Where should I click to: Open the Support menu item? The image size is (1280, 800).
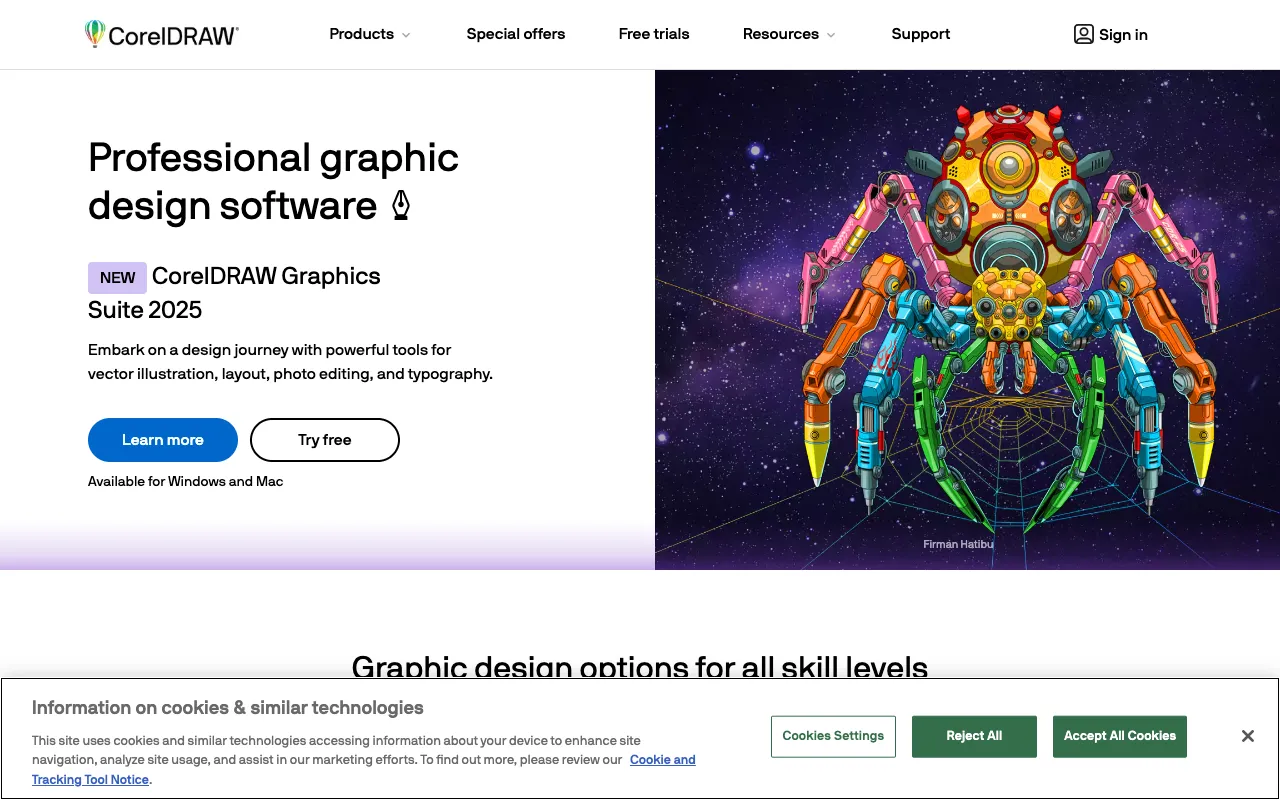[x=920, y=34]
